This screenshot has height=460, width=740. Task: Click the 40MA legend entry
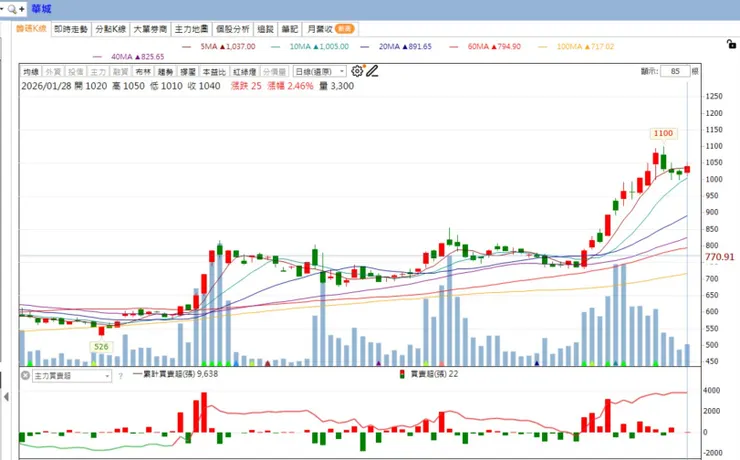[x=128, y=57]
